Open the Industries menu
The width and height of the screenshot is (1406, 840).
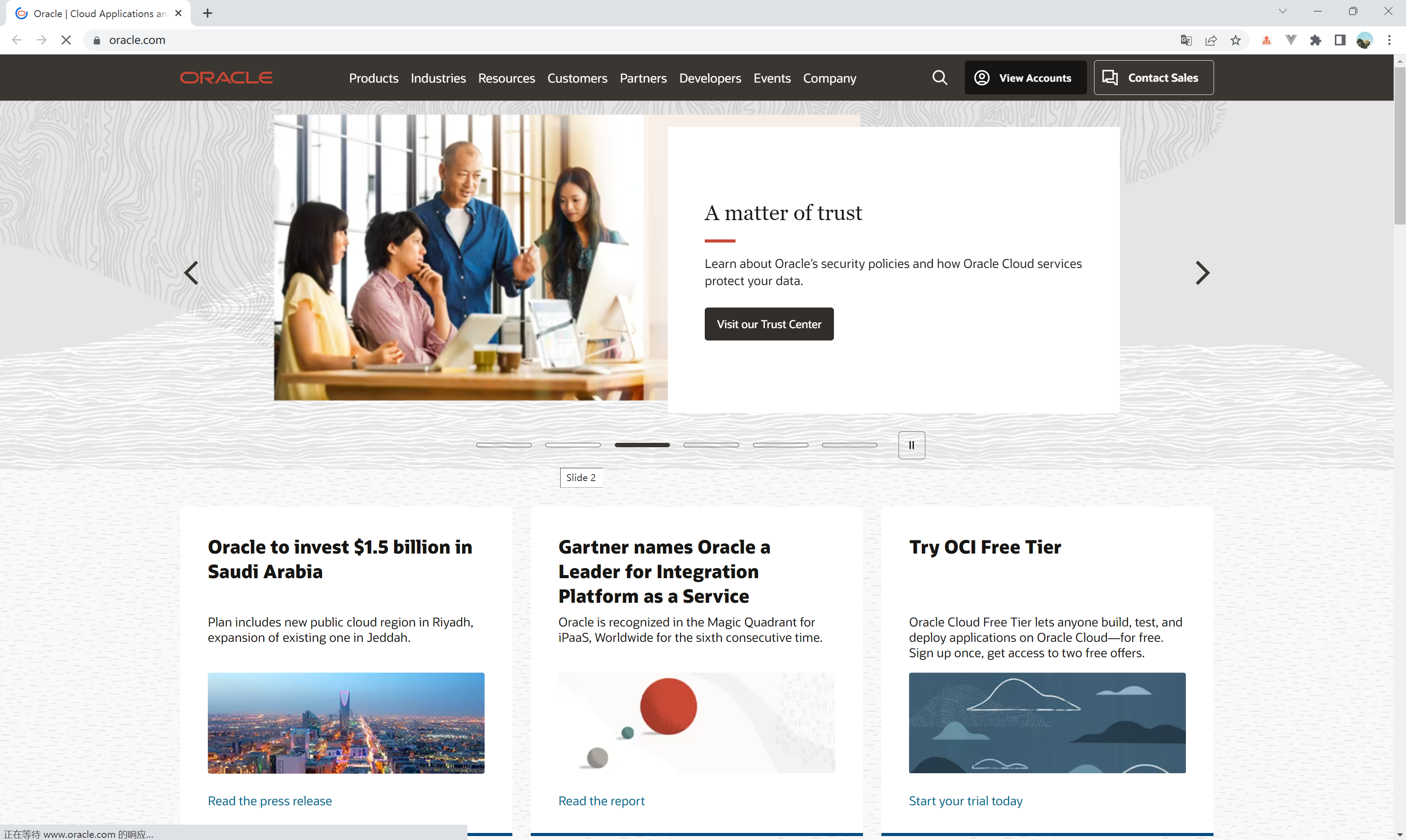tap(438, 78)
